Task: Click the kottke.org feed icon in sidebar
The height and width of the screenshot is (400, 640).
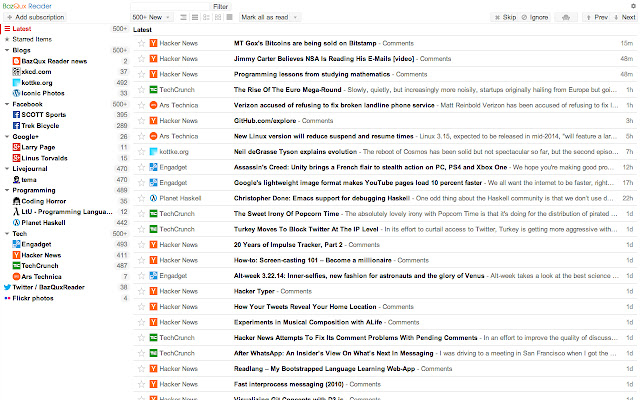Action: [16, 82]
